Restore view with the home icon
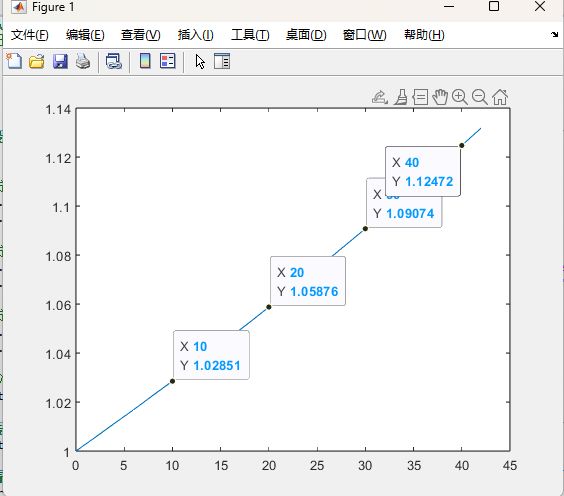 [500, 97]
